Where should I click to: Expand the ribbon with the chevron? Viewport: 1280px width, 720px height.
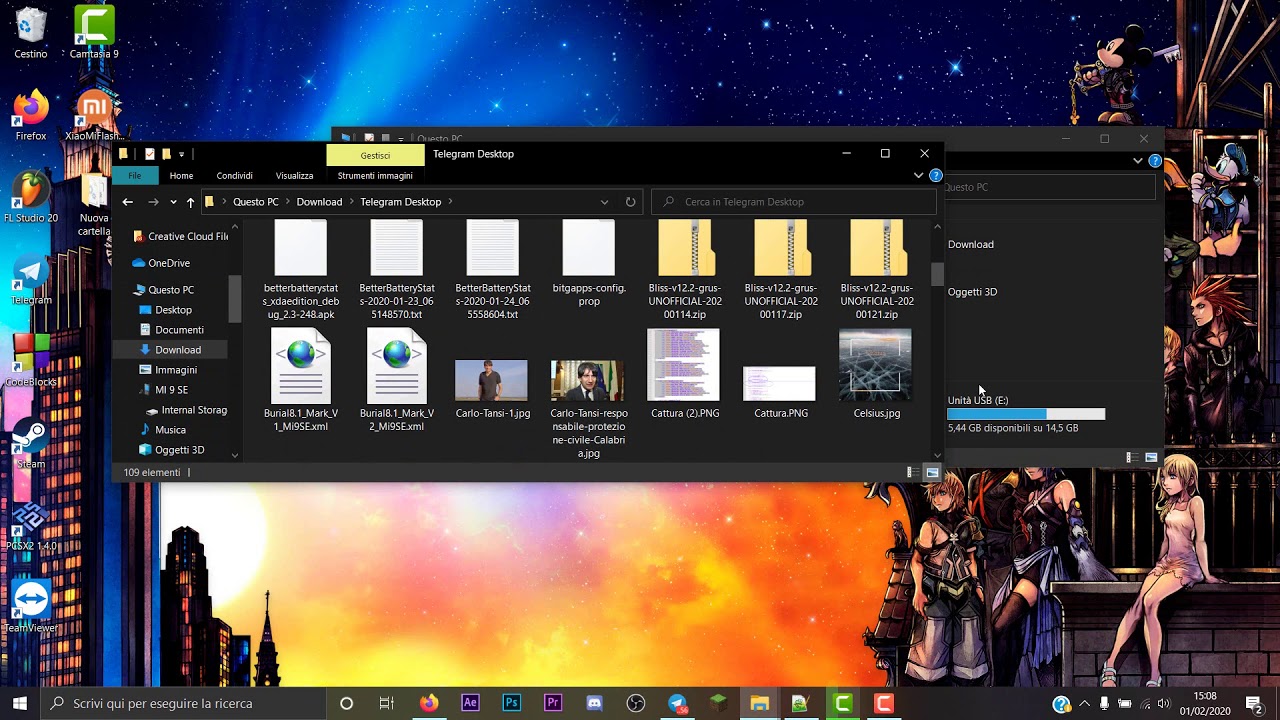click(x=918, y=175)
